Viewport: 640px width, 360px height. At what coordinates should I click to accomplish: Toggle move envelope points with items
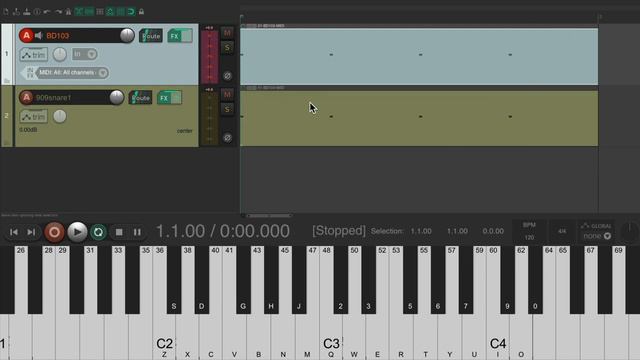[x=110, y=12]
